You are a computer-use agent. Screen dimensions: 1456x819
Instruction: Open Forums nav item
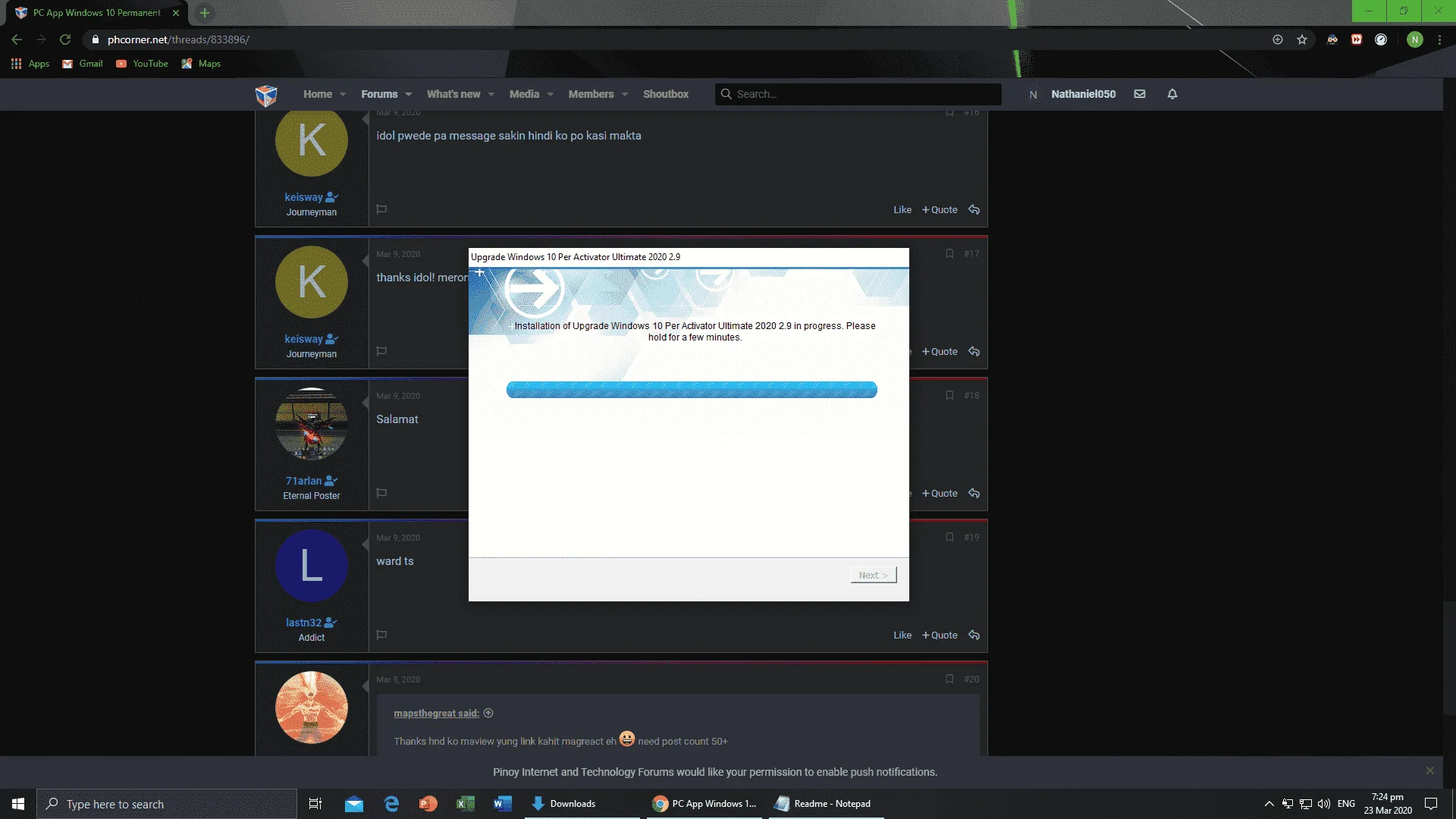tap(379, 94)
